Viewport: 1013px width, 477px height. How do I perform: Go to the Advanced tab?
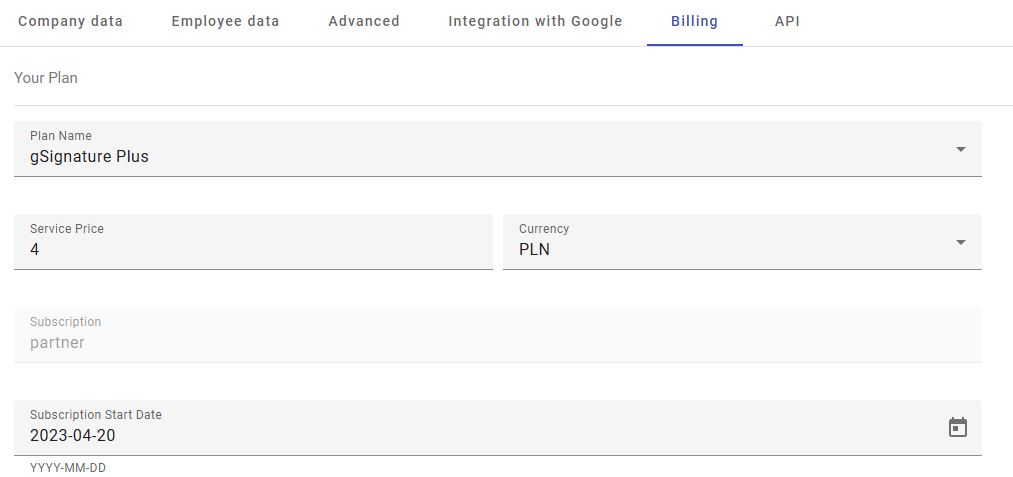click(364, 21)
